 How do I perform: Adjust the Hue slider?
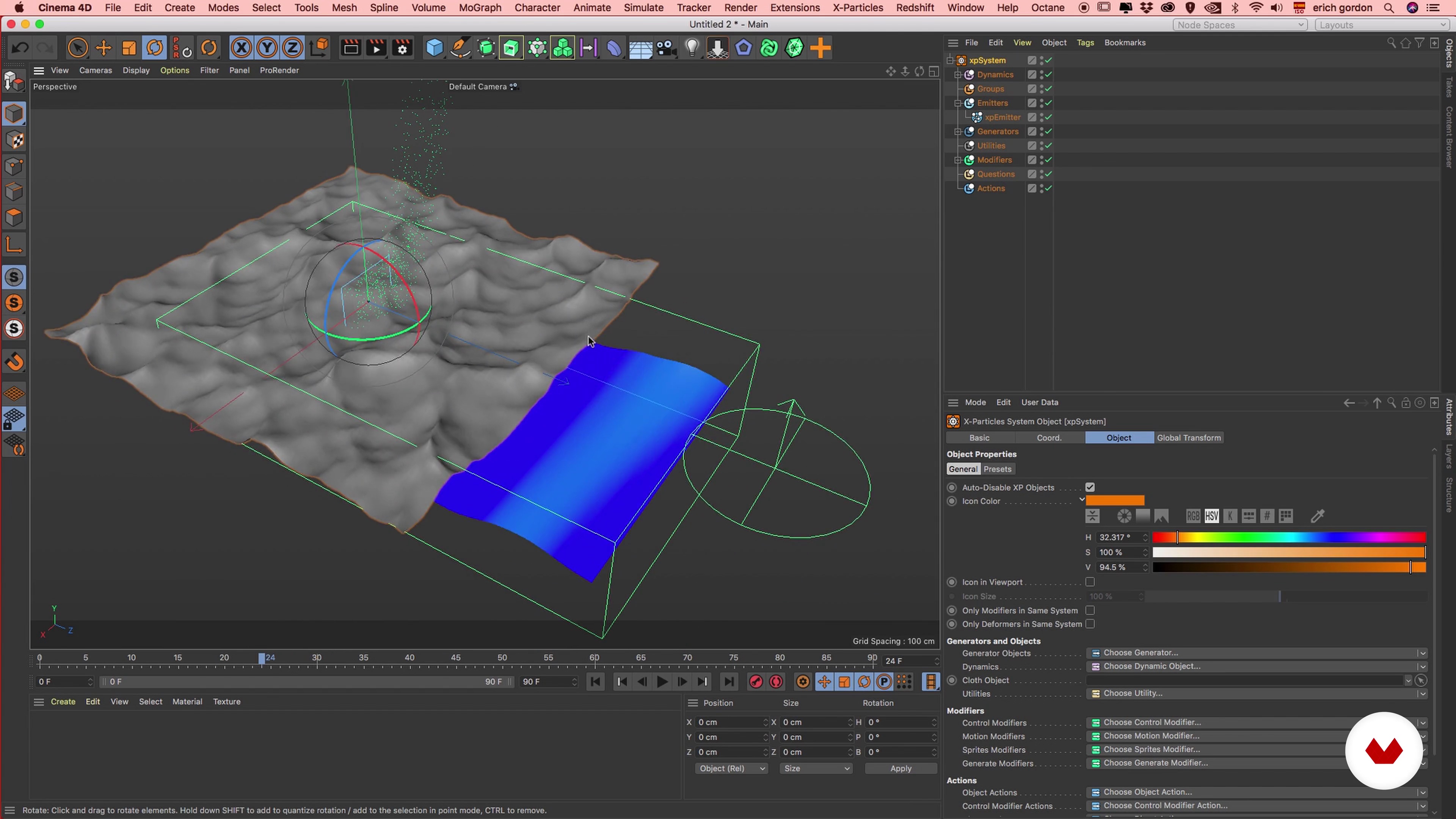pyautogui.click(x=1289, y=538)
